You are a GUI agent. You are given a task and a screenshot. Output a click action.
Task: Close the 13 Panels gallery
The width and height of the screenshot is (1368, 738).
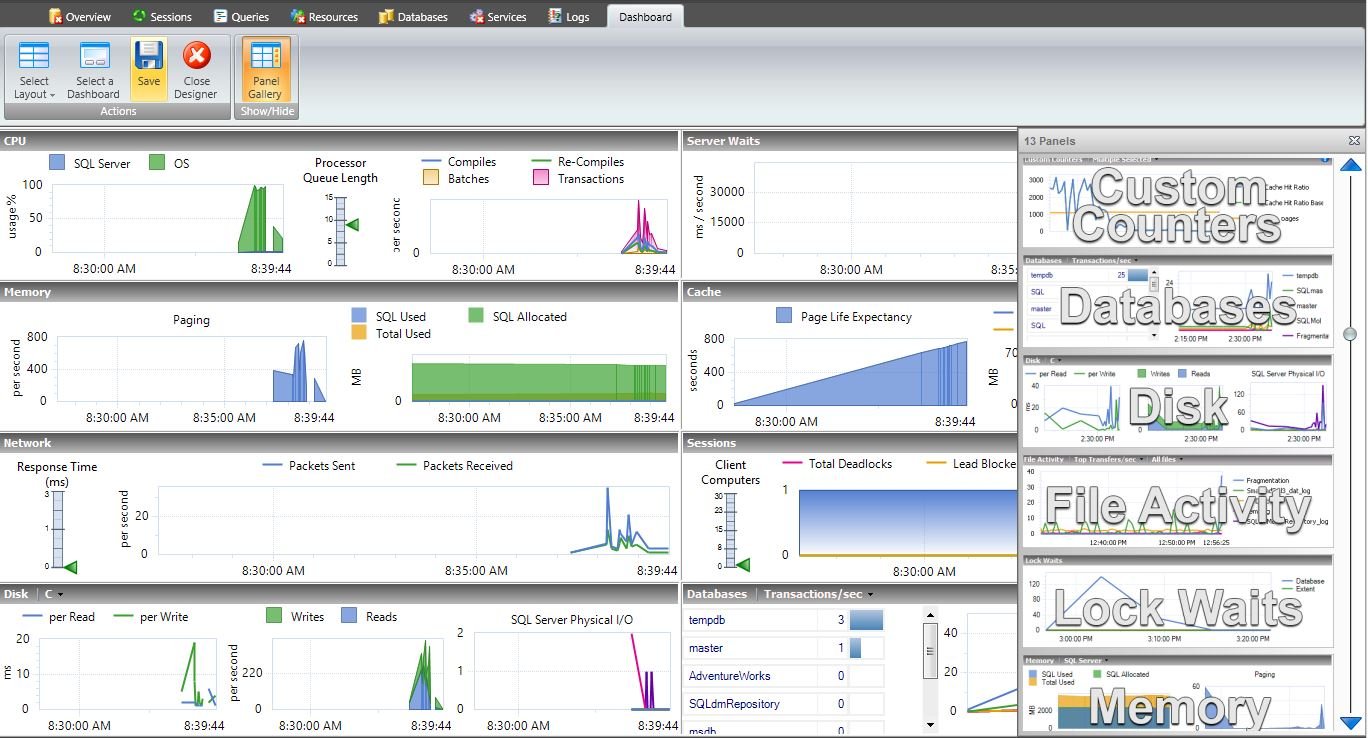1354,141
